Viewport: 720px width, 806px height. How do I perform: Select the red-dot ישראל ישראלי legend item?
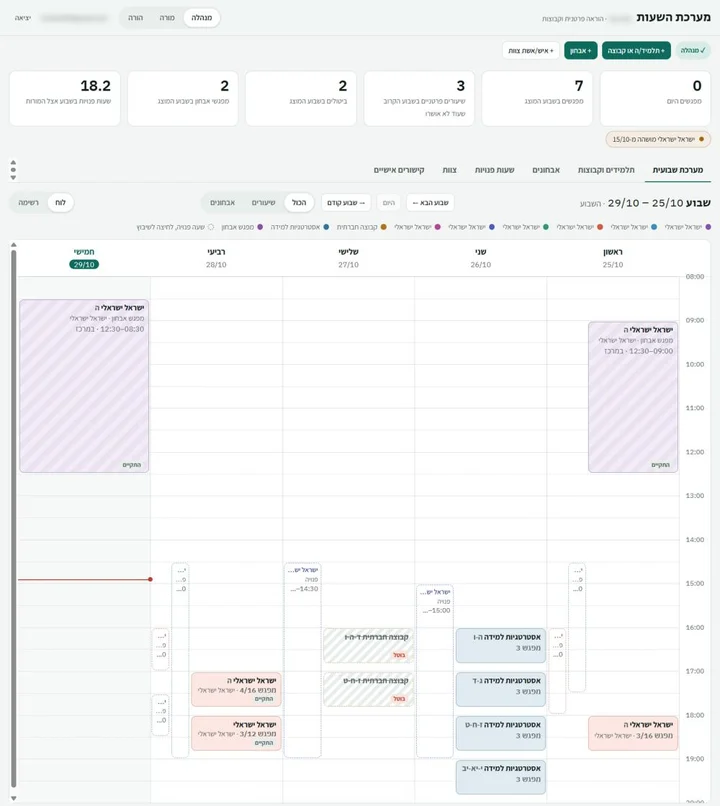[579, 227]
